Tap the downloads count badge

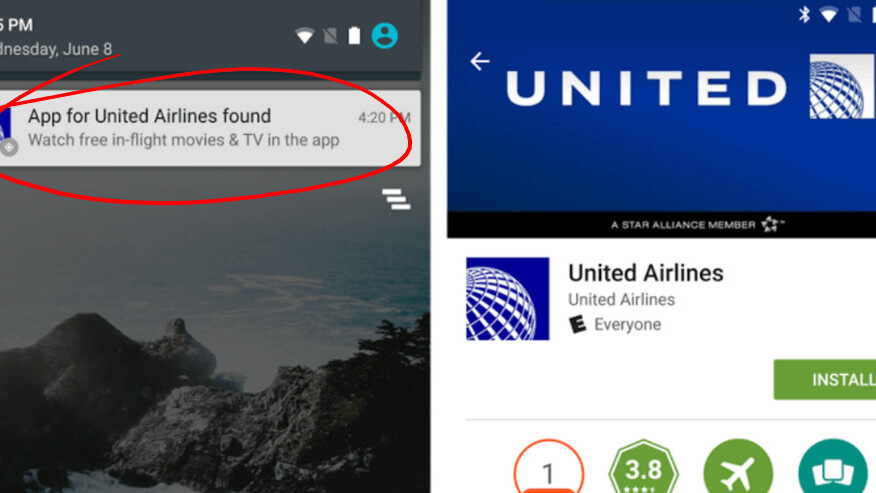(x=549, y=467)
